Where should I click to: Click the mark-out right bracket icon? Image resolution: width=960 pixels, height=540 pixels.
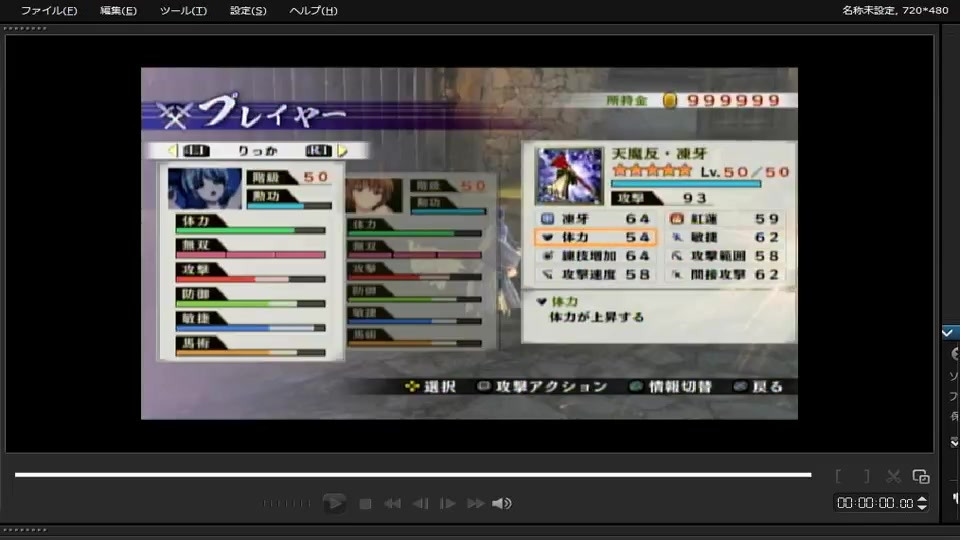(866, 476)
